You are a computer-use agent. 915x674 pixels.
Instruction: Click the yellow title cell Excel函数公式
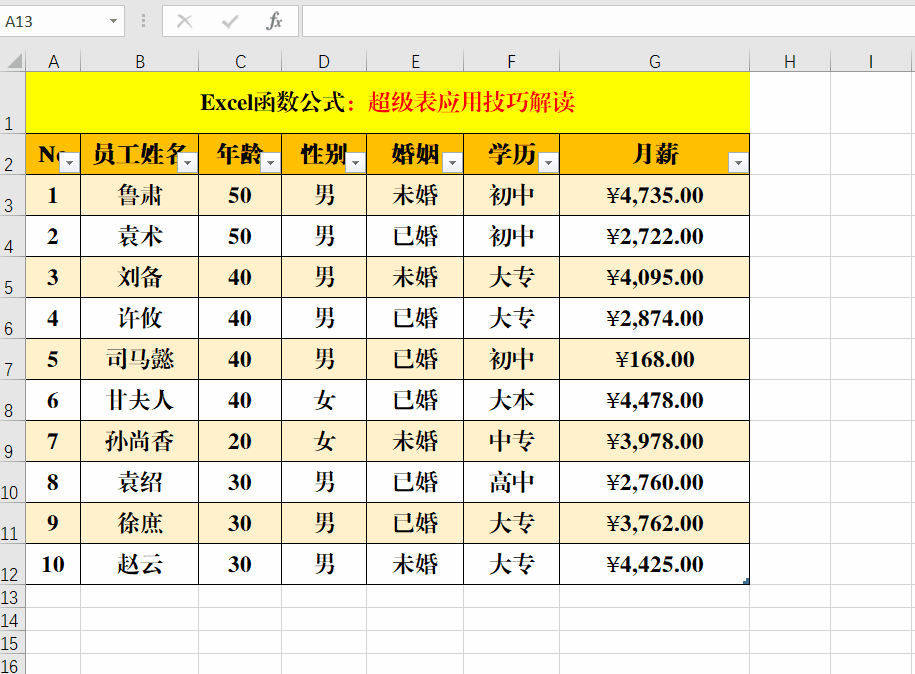[387, 103]
